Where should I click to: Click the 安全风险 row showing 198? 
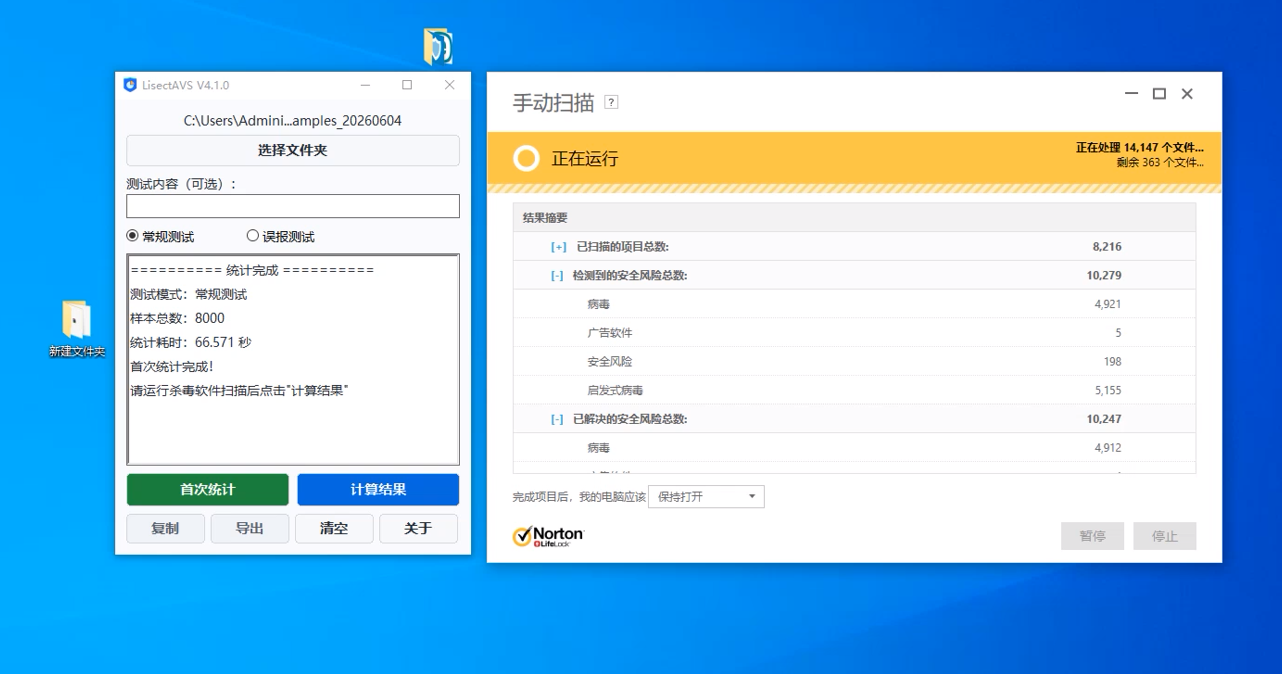[x=854, y=362]
